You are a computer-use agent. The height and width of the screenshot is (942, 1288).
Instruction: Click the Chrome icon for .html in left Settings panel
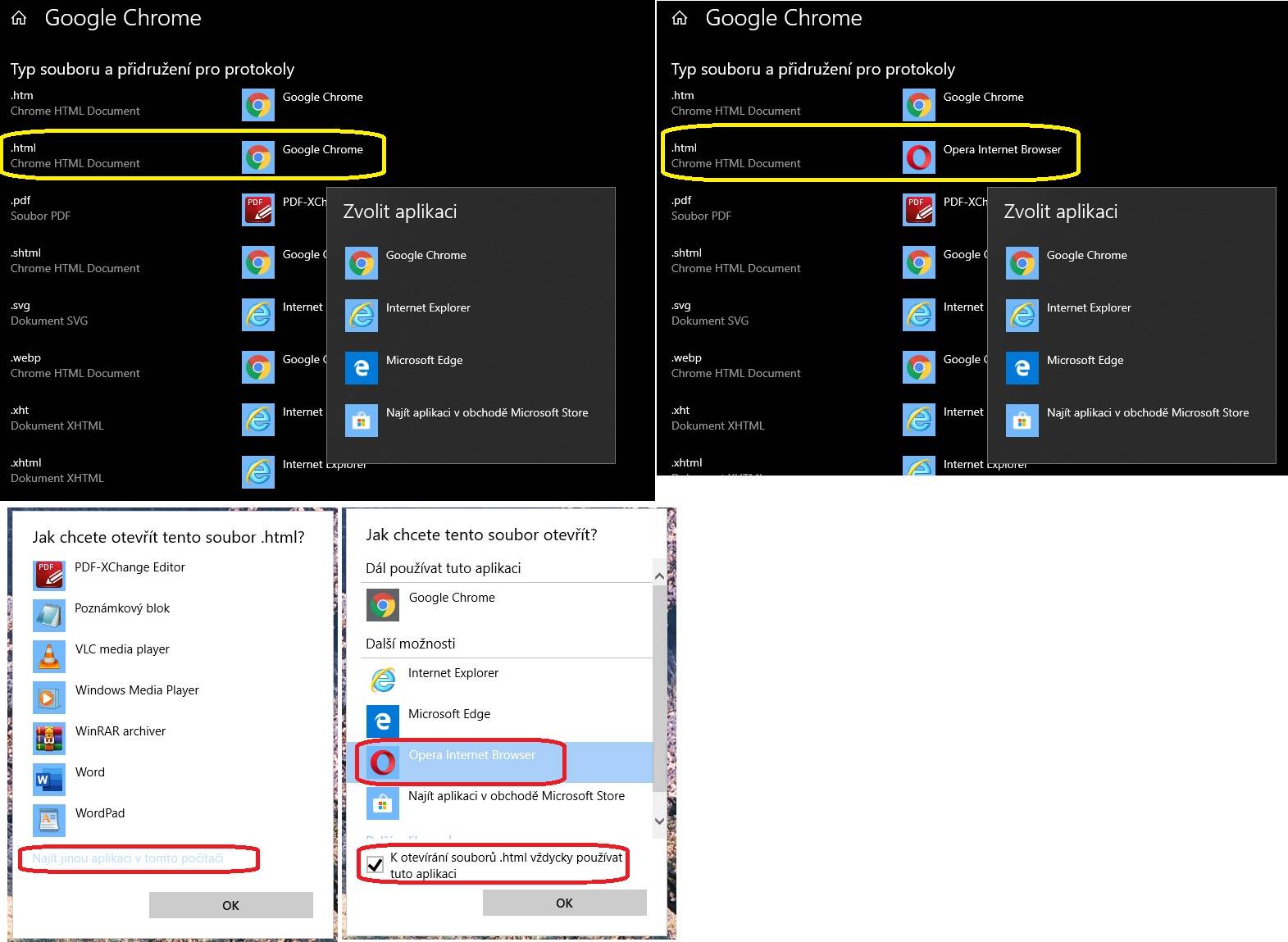(258, 157)
